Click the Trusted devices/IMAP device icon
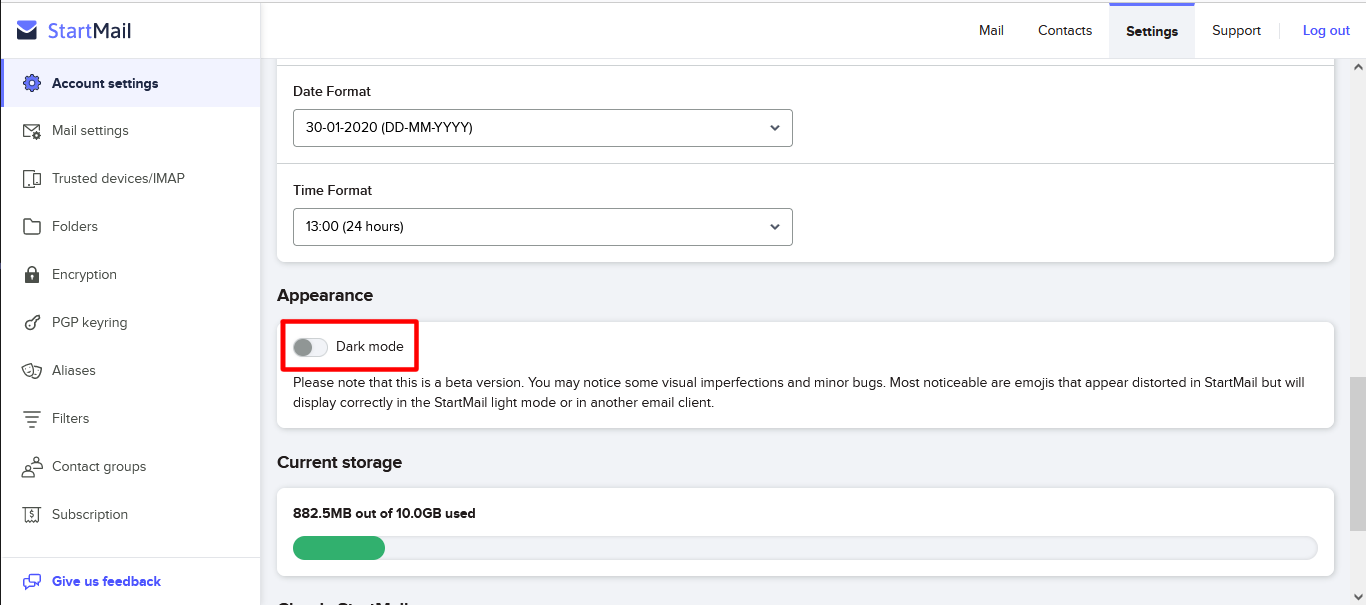This screenshot has width=1366, height=605. 32,179
